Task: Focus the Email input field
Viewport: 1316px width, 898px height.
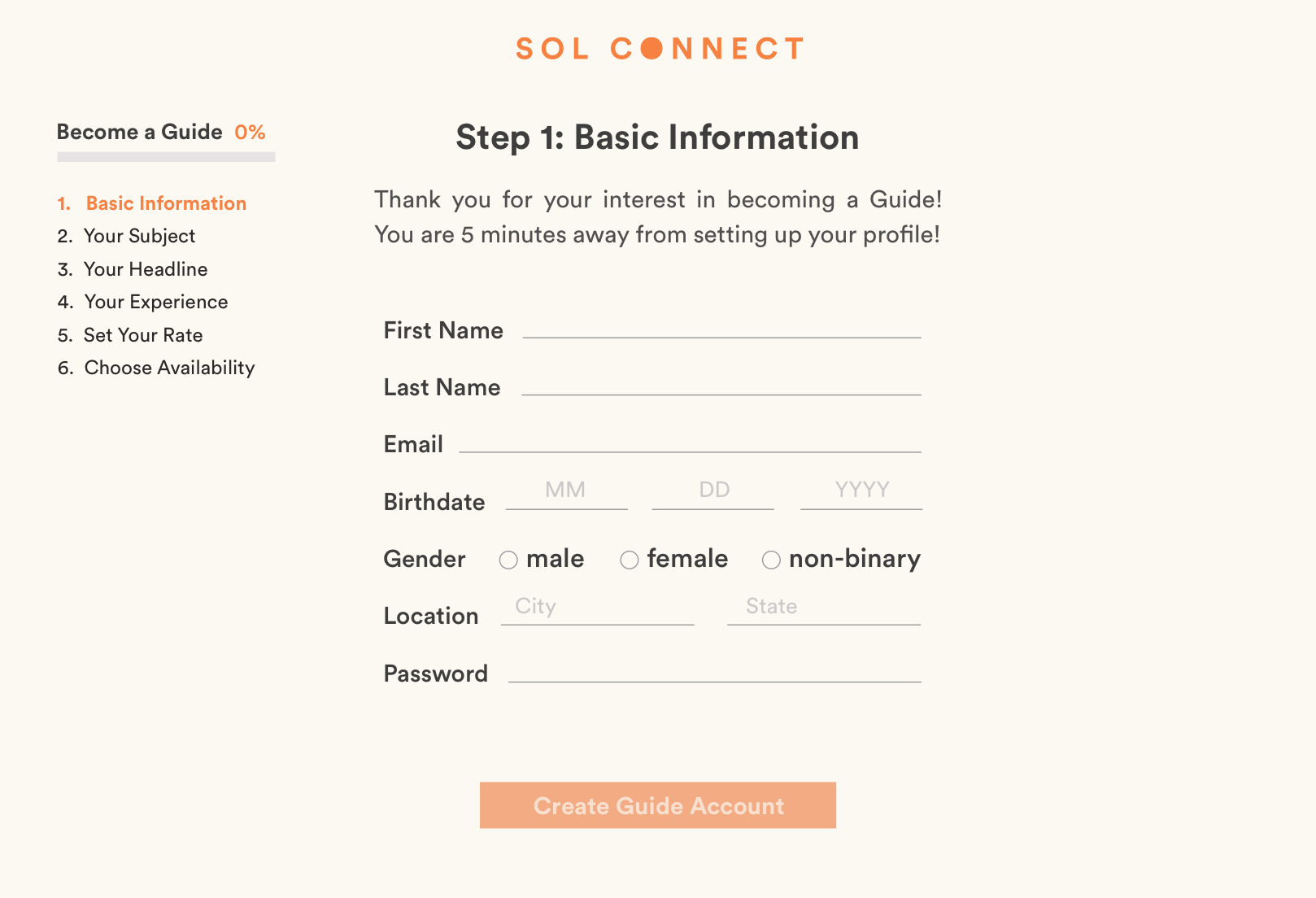Action: pos(690,442)
